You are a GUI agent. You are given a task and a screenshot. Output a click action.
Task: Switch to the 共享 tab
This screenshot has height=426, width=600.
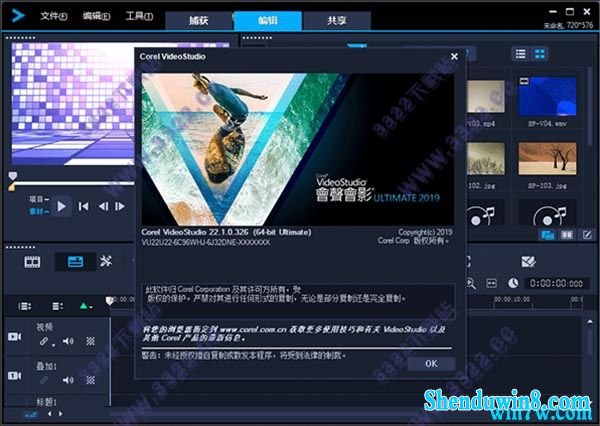(x=337, y=20)
